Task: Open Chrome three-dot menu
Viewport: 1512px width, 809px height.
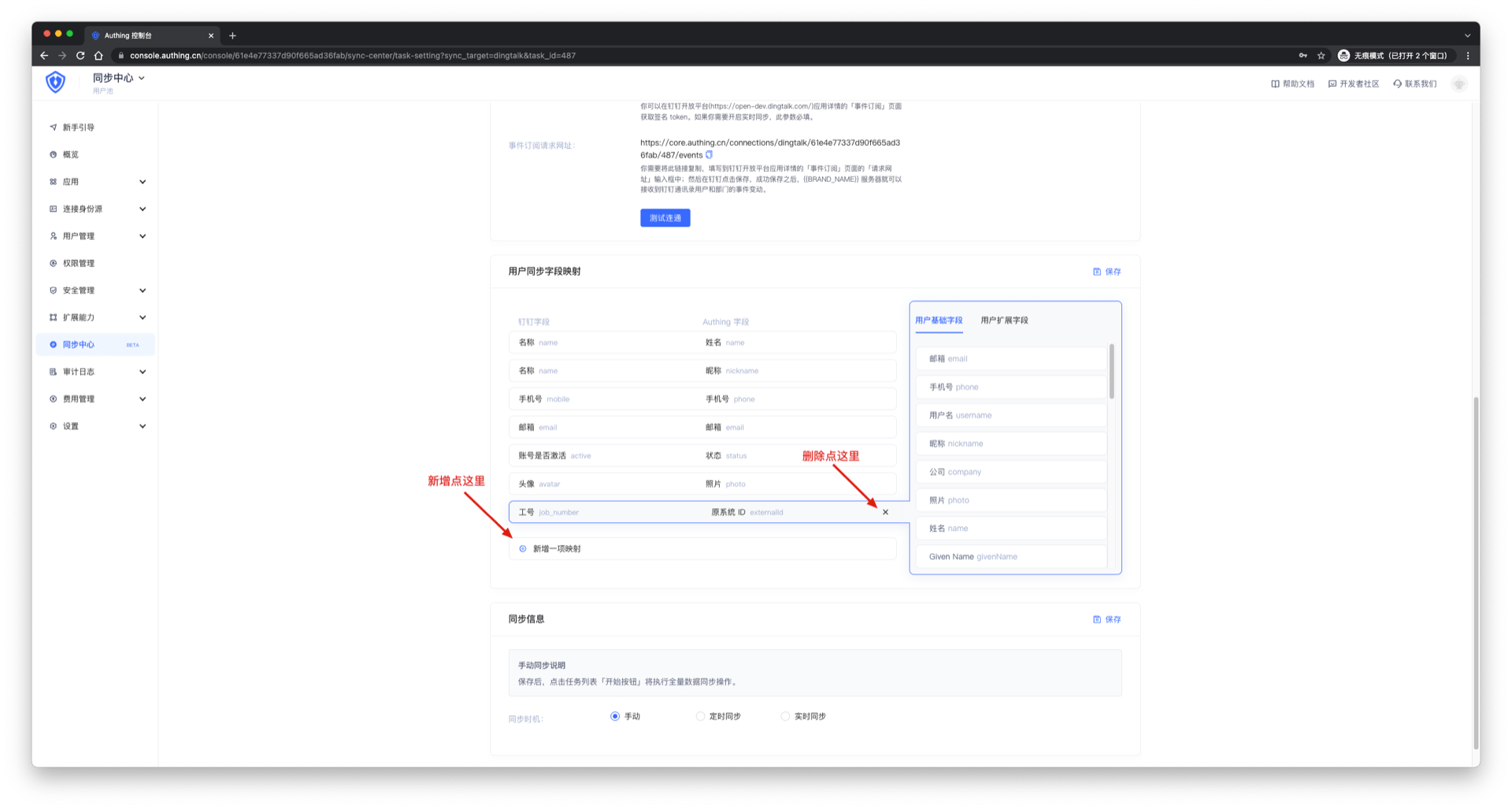Action: pos(1468,56)
